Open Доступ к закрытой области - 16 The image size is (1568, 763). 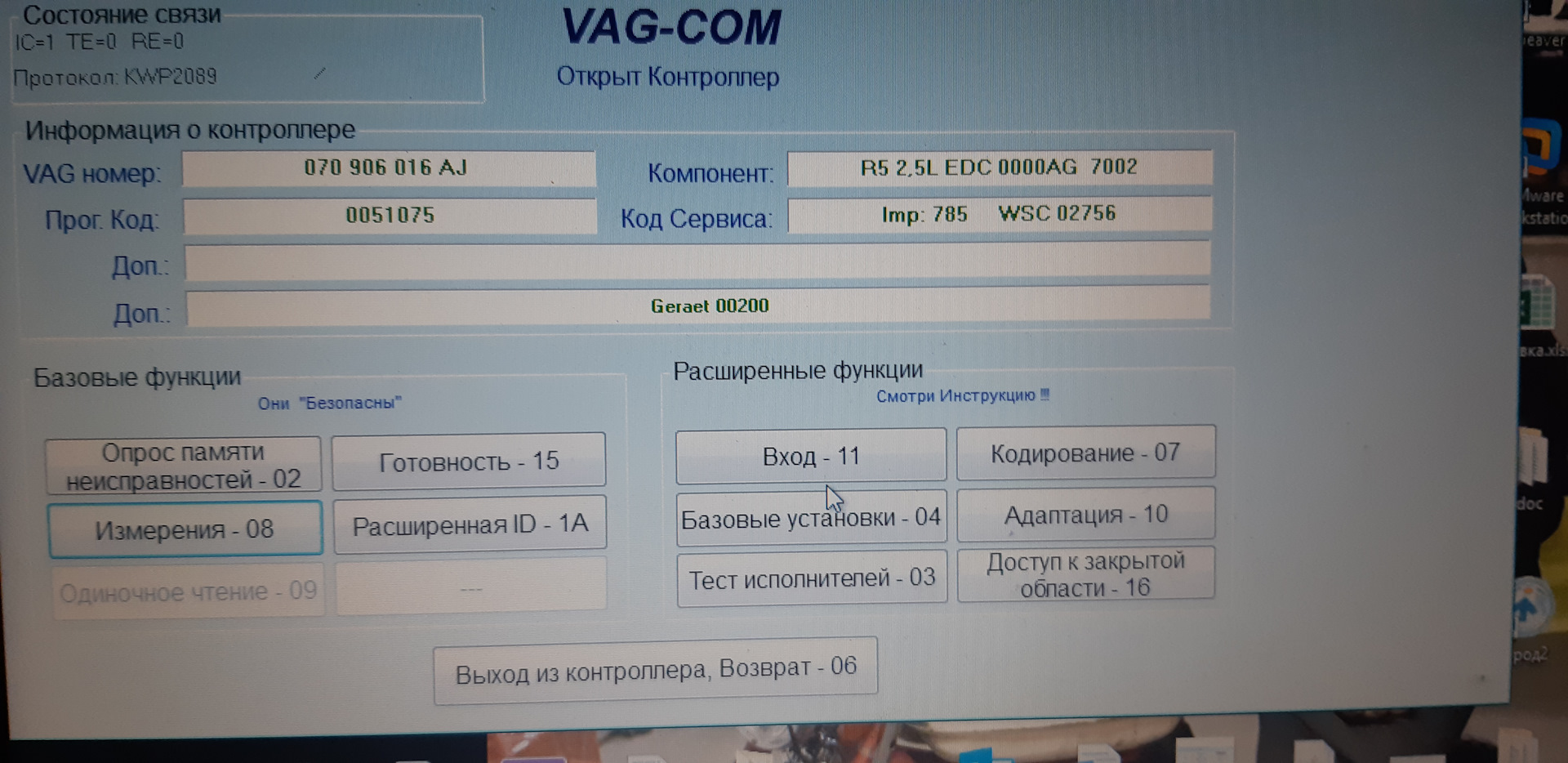point(1085,574)
